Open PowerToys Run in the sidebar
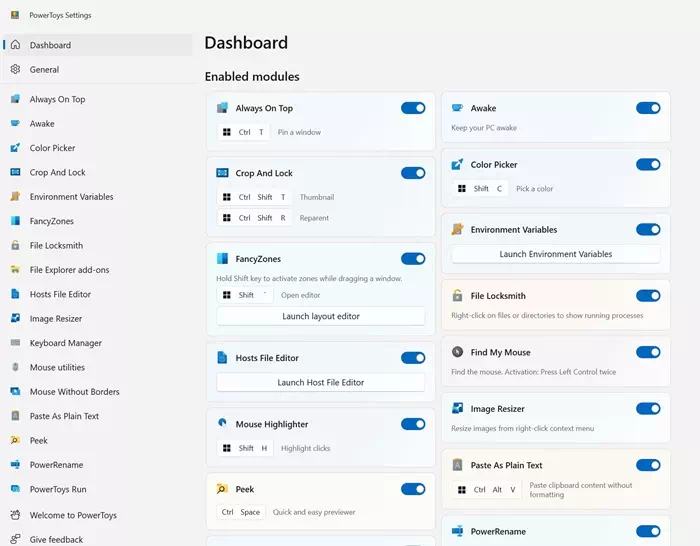Image resolution: width=700 pixels, height=546 pixels. pos(58,489)
